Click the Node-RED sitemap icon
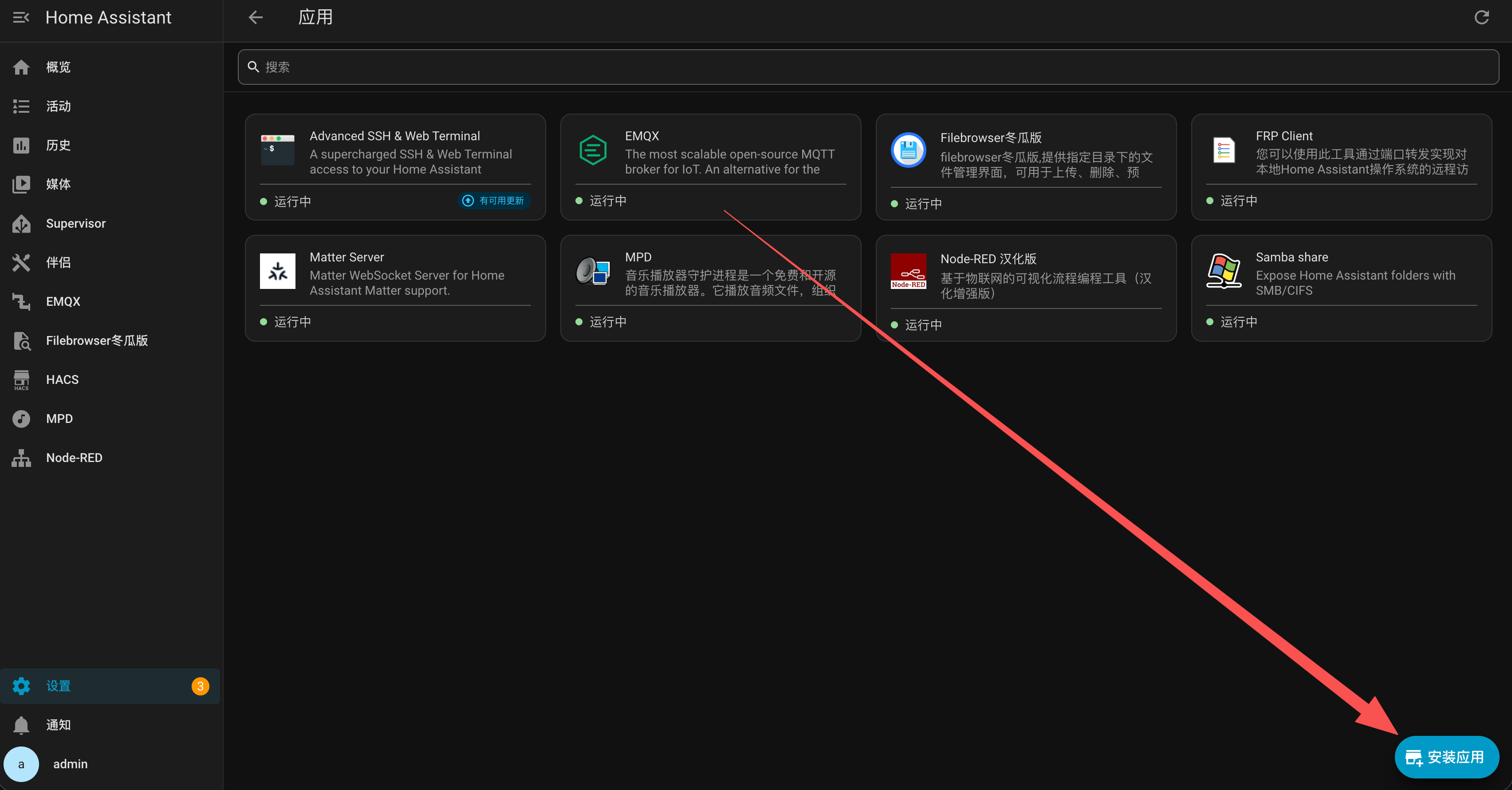 click(21, 458)
